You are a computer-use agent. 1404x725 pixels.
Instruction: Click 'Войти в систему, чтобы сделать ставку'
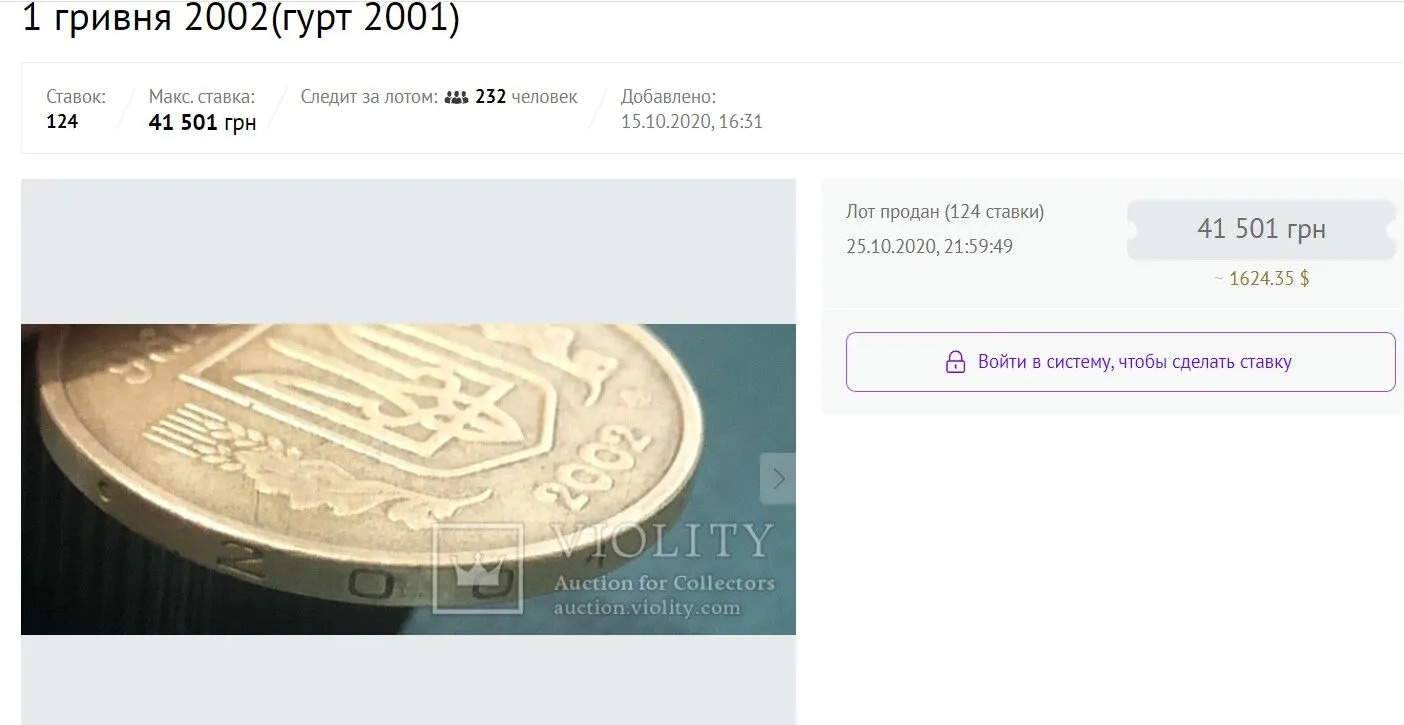[1134, 362]
